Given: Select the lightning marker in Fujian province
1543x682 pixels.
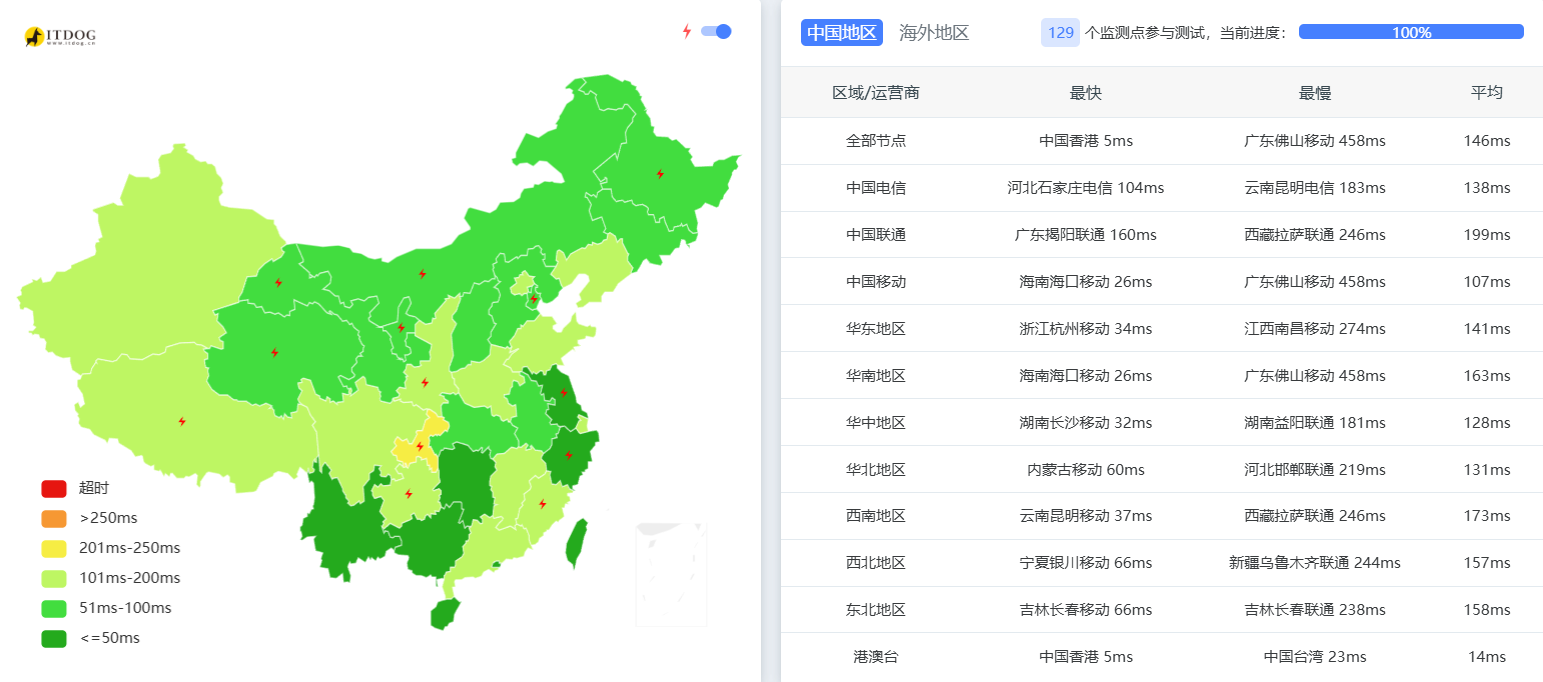Looking at the screenshot, I should [543, 504].
